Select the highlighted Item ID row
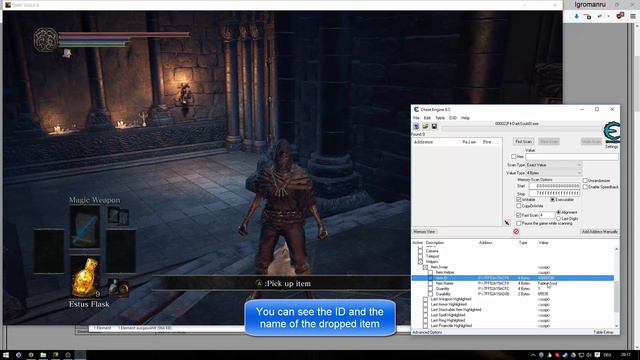 (513, 278)
